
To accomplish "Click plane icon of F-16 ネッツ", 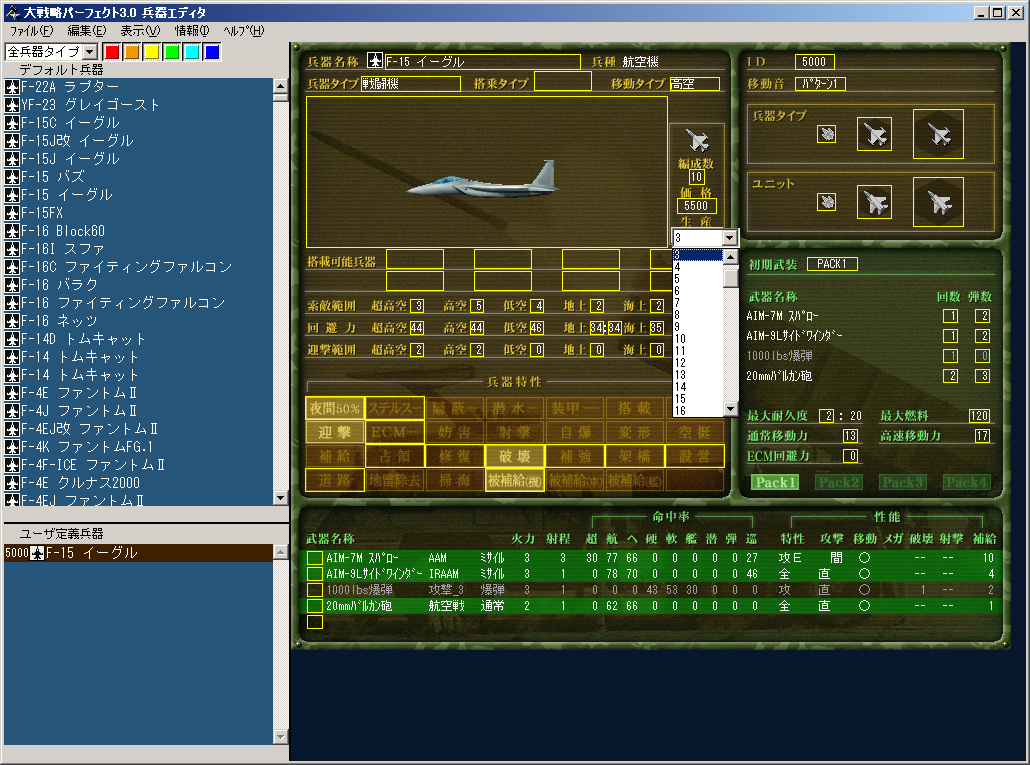I will pos(12,320).
